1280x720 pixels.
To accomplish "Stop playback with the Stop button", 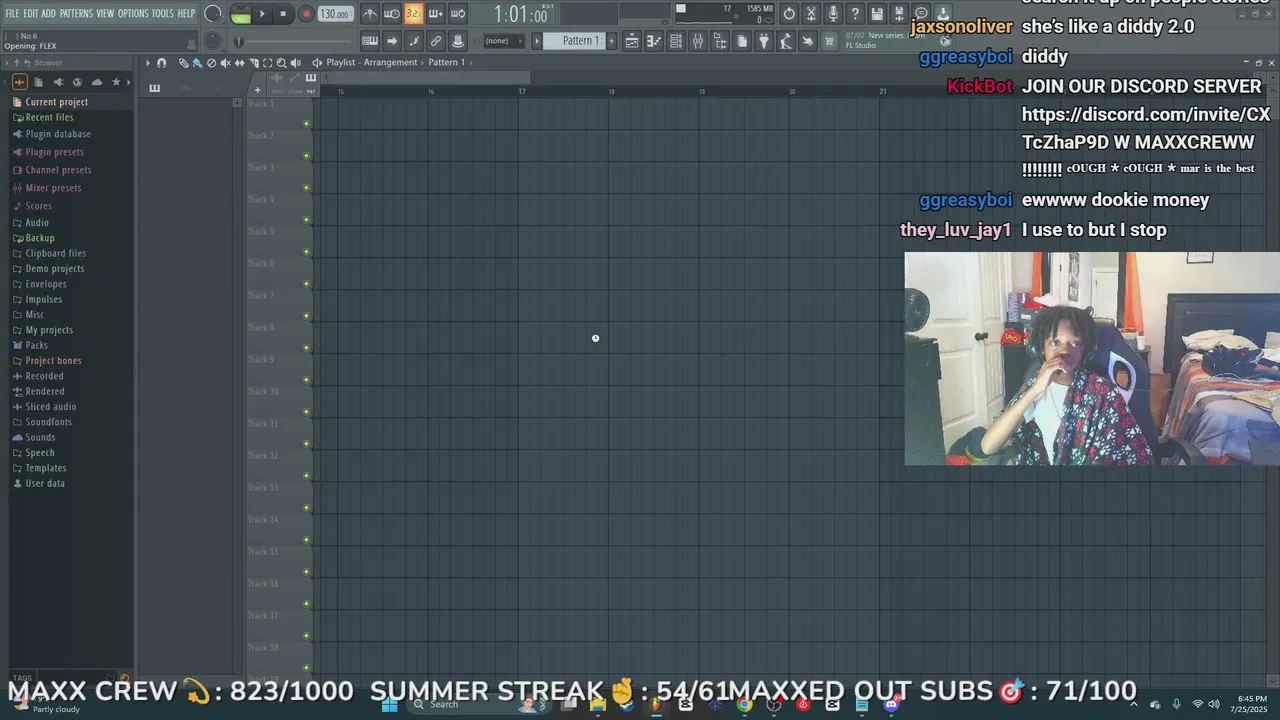I will [x=283, y=14].
